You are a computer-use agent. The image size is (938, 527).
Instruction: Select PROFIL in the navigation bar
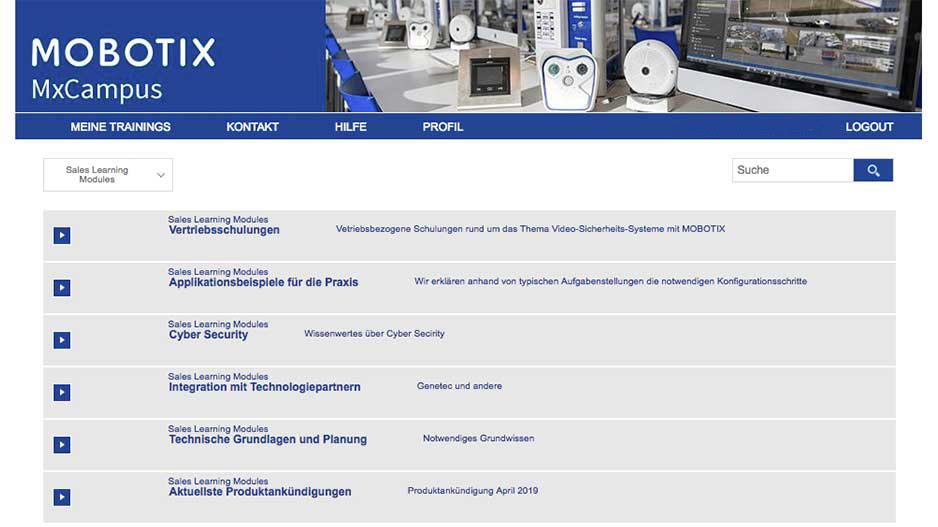tap(443, 127)
